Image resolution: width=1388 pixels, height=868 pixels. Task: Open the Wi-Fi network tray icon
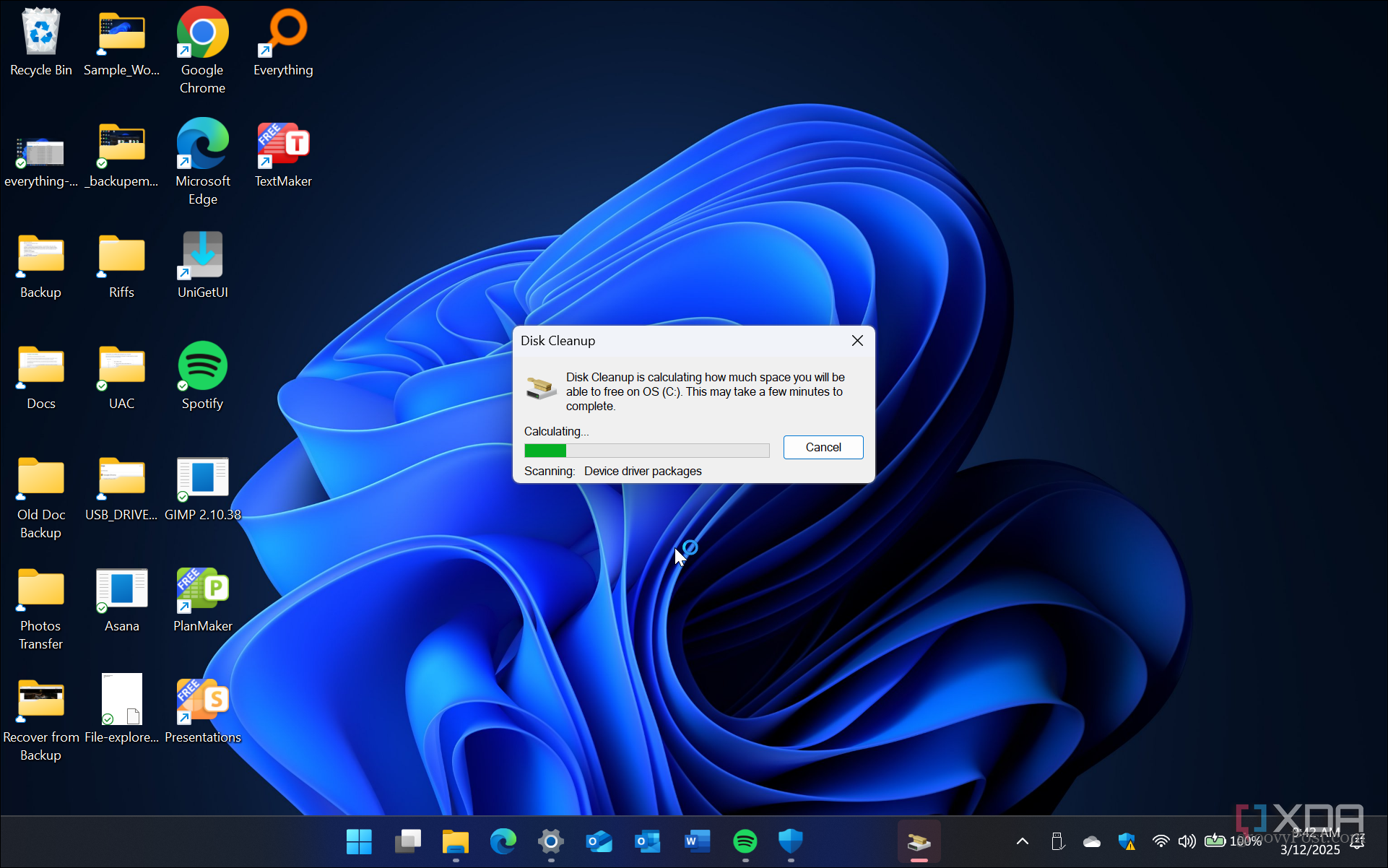pos(1161,841)
